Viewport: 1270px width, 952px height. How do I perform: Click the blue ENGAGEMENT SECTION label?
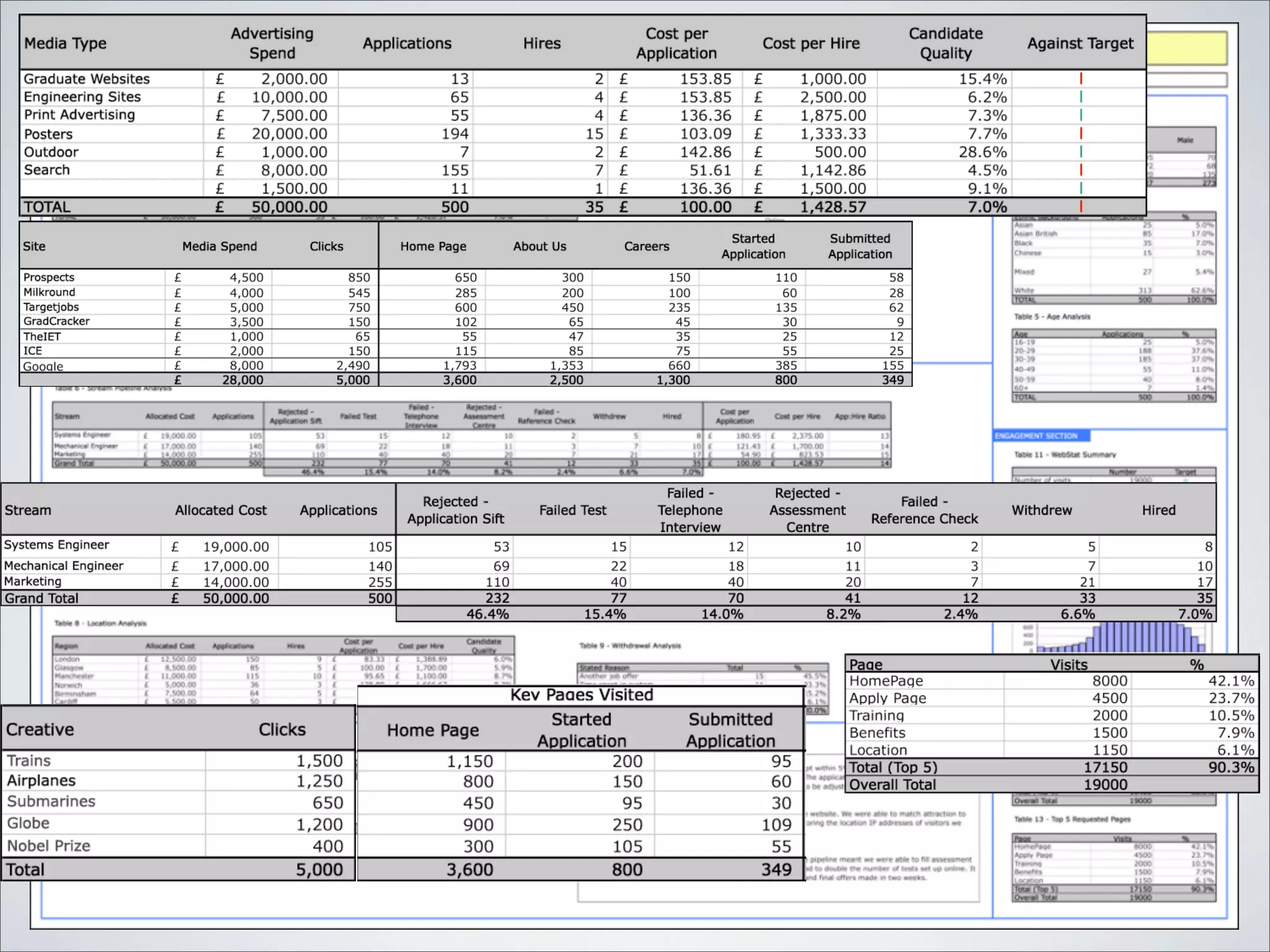[x=1036, y=436]
